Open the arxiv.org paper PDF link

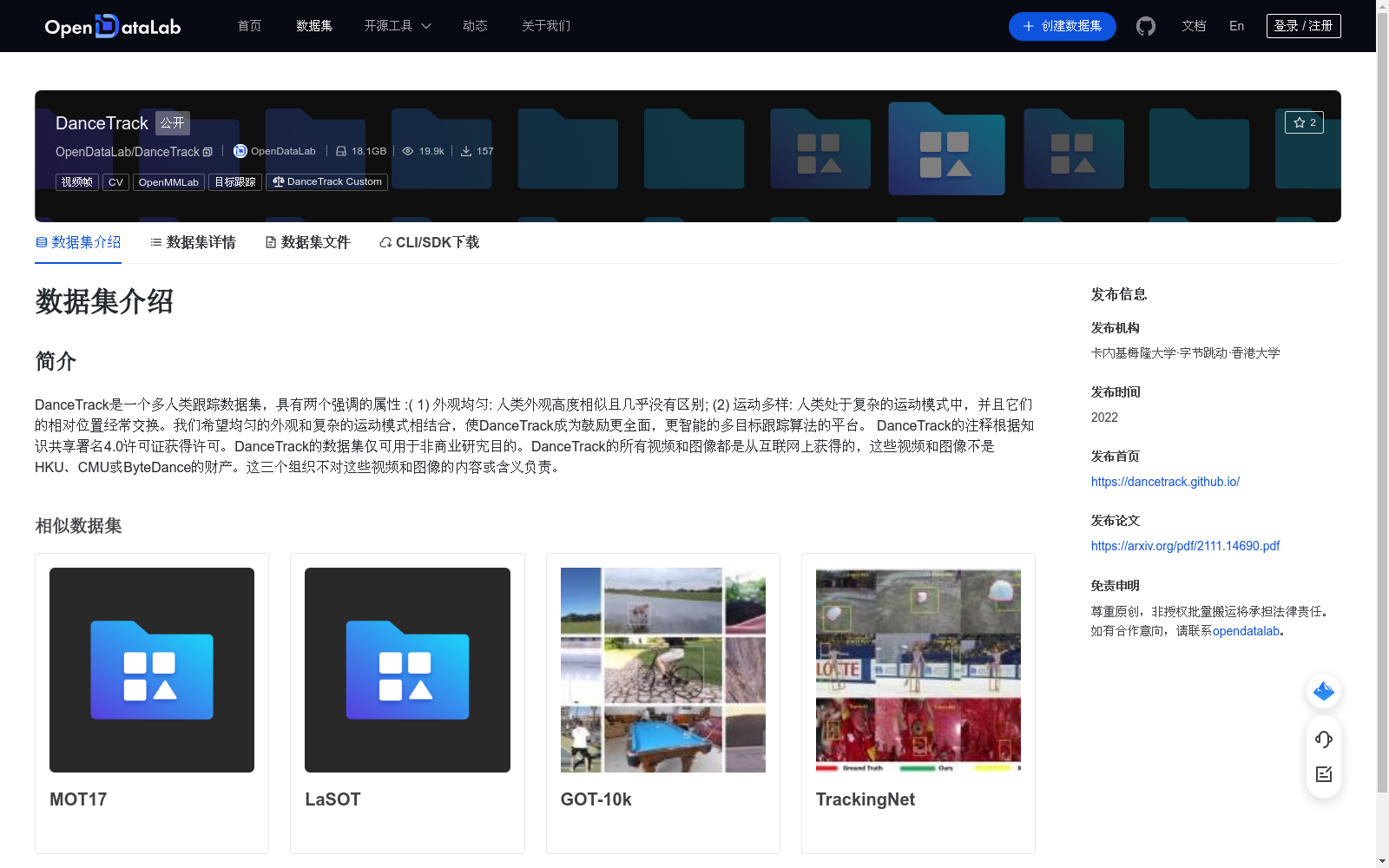(x=1185, y=546)
